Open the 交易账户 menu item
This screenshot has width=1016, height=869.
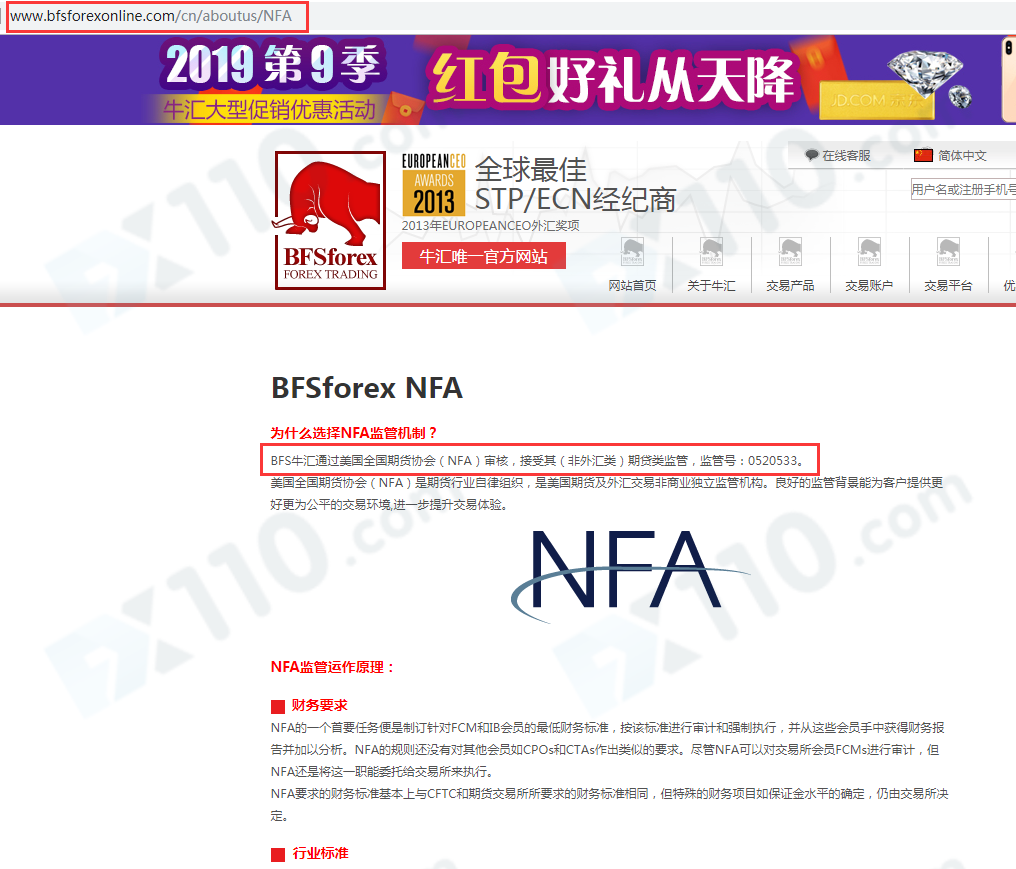click(x=870, y=286)
